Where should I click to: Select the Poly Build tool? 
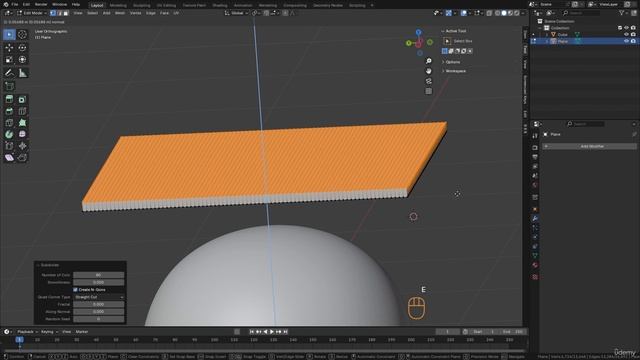click(22, 122)
